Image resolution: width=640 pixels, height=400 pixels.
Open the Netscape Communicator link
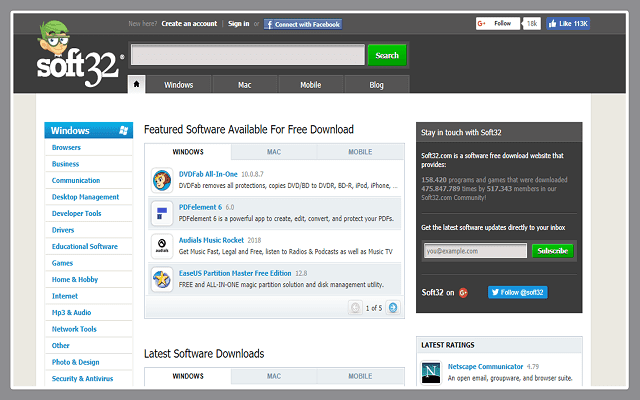click(485, 367)
